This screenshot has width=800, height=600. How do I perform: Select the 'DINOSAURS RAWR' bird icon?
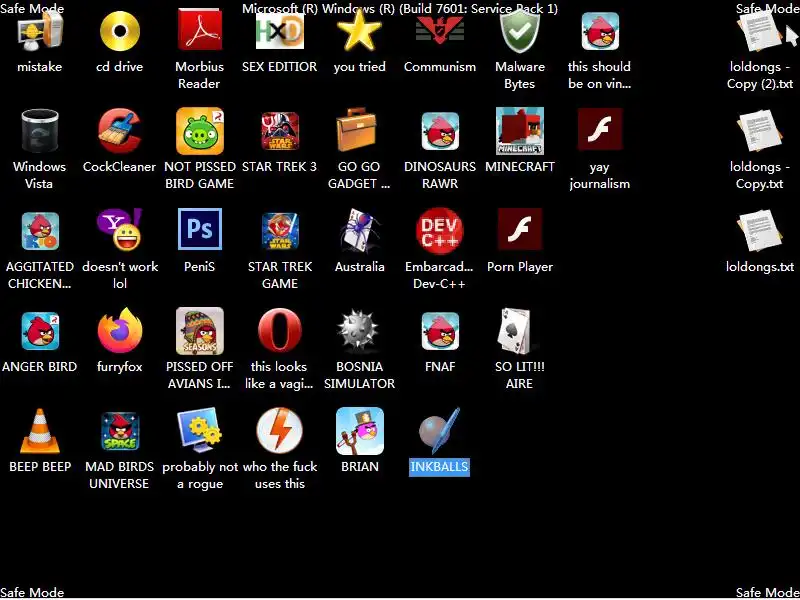[440, 132]
